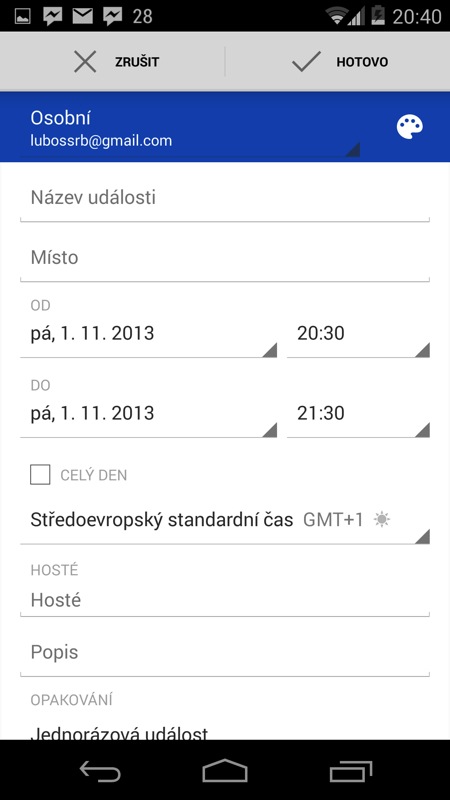Viewport: 450px width, 800px height.
Task: Open the Osobní calendar account dropdown
Action: pos(190,128)
